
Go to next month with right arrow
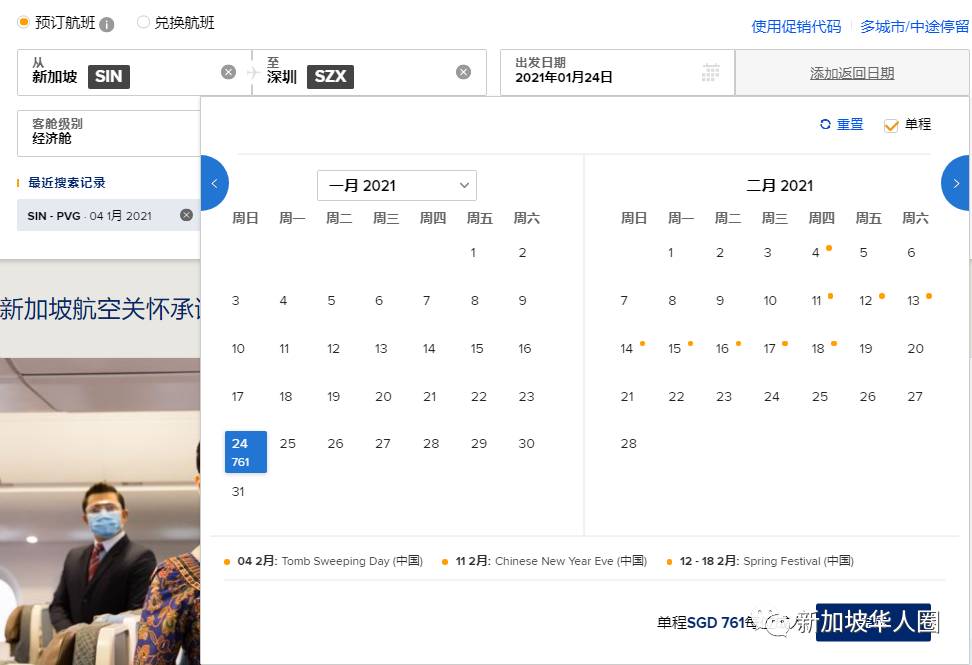coord(956,183)
